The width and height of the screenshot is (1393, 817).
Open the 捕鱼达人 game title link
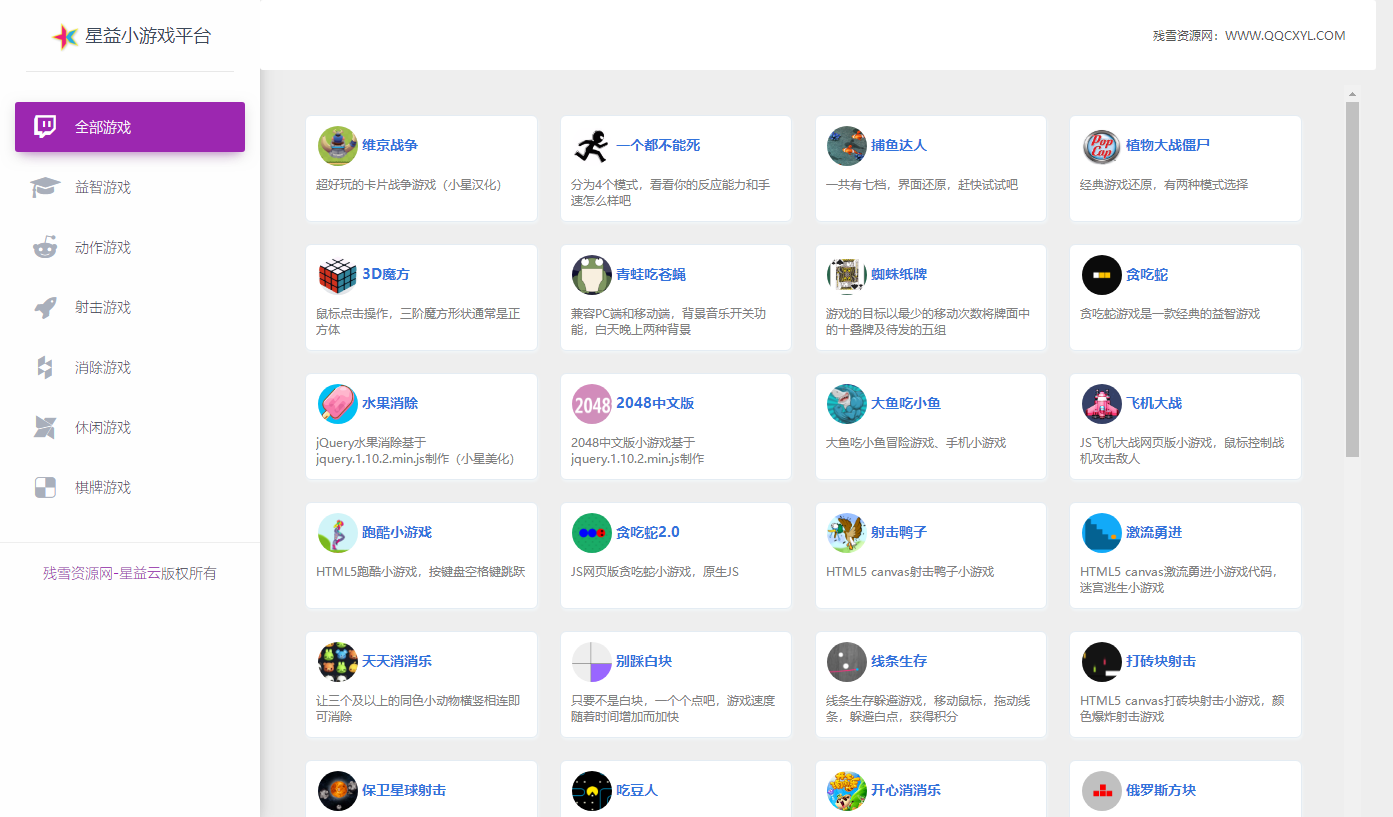pyautogui.click(x=898, y=146)
